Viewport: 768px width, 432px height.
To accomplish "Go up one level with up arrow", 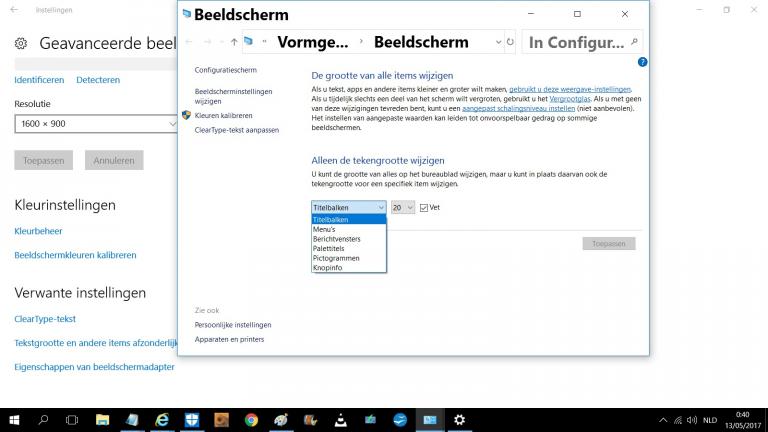I will (234, 42).
